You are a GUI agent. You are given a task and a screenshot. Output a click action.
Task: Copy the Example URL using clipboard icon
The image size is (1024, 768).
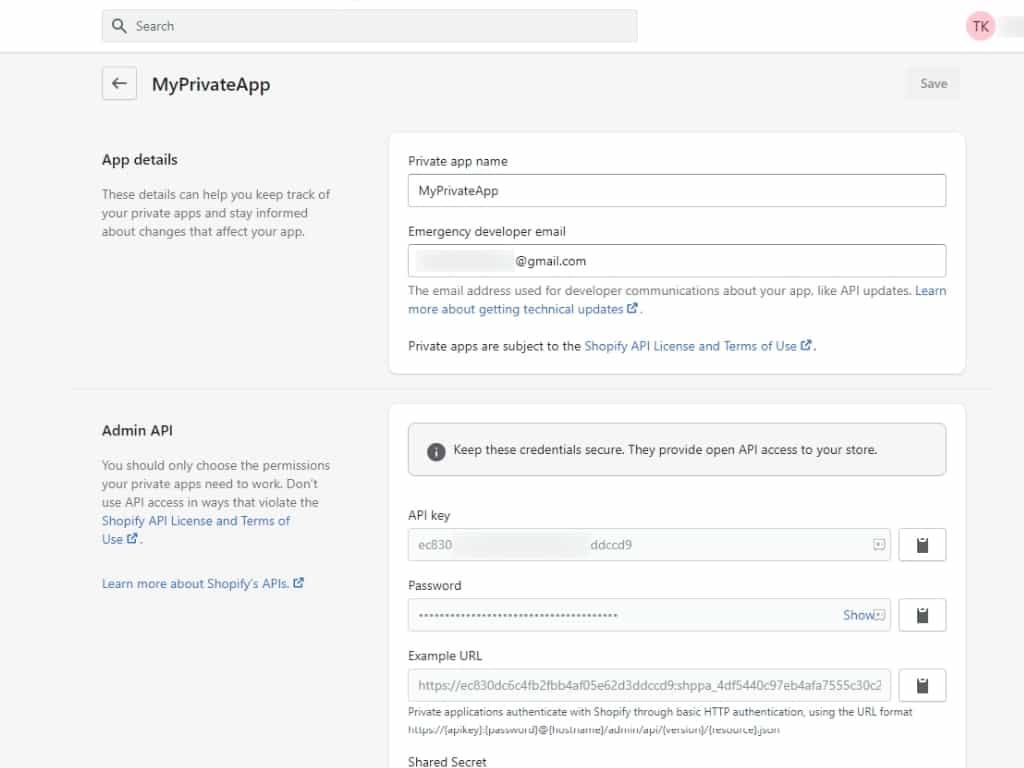click(x=922, y=685)
